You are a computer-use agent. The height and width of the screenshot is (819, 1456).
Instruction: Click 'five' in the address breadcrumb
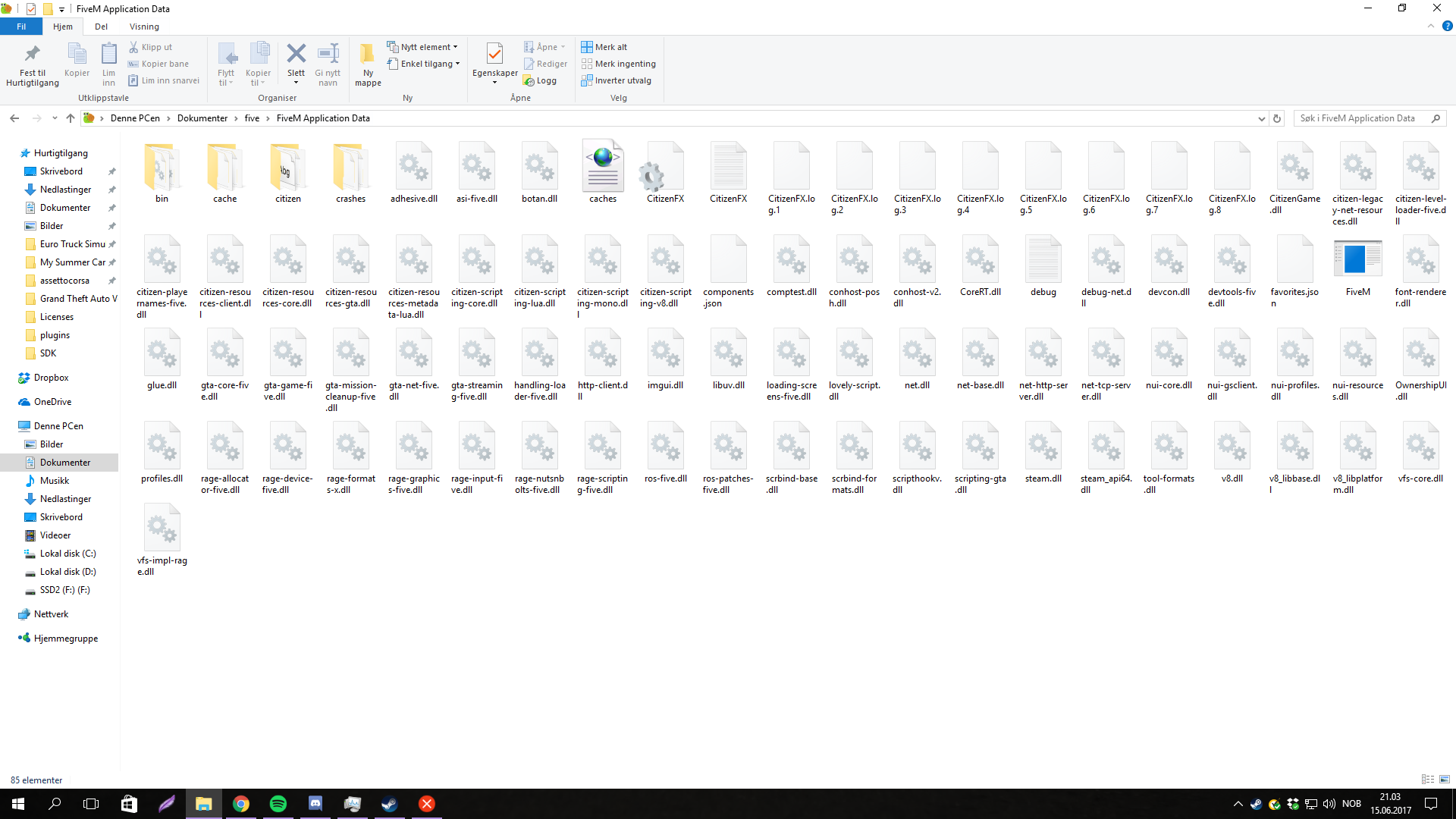point(252,118)
